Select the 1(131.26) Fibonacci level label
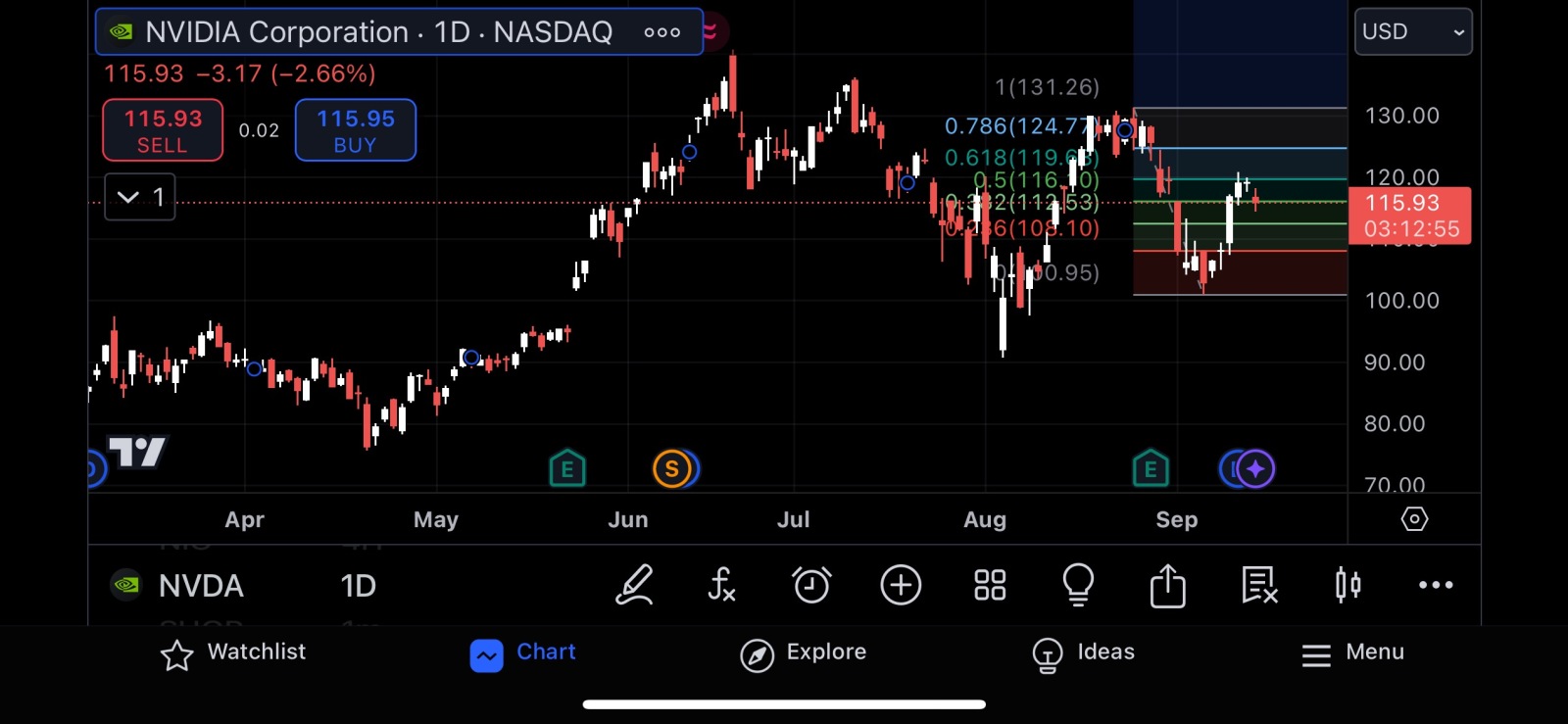Image resolution: width=1568 pixels, height=724 pixels. [x=1047, y=87]
